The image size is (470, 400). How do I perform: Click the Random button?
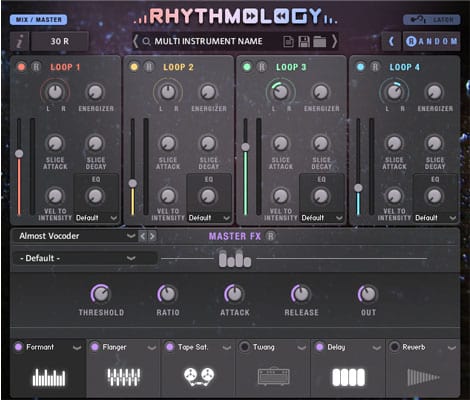pyautogui.click(x=432, y=42)
